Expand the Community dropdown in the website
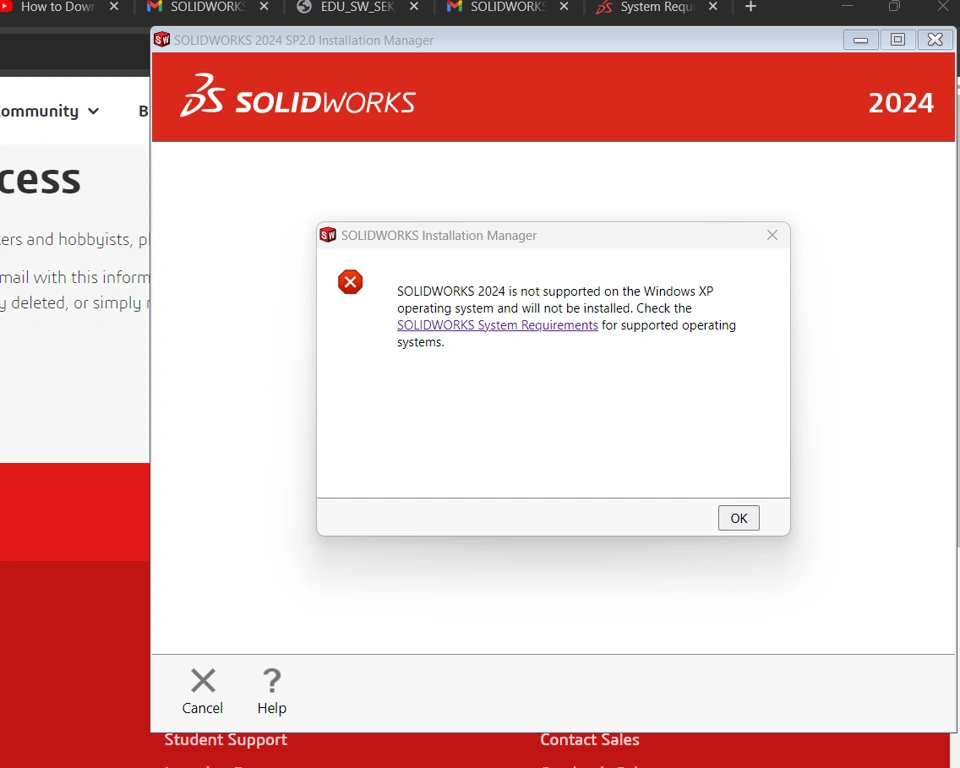 click(x=49, y=111)
